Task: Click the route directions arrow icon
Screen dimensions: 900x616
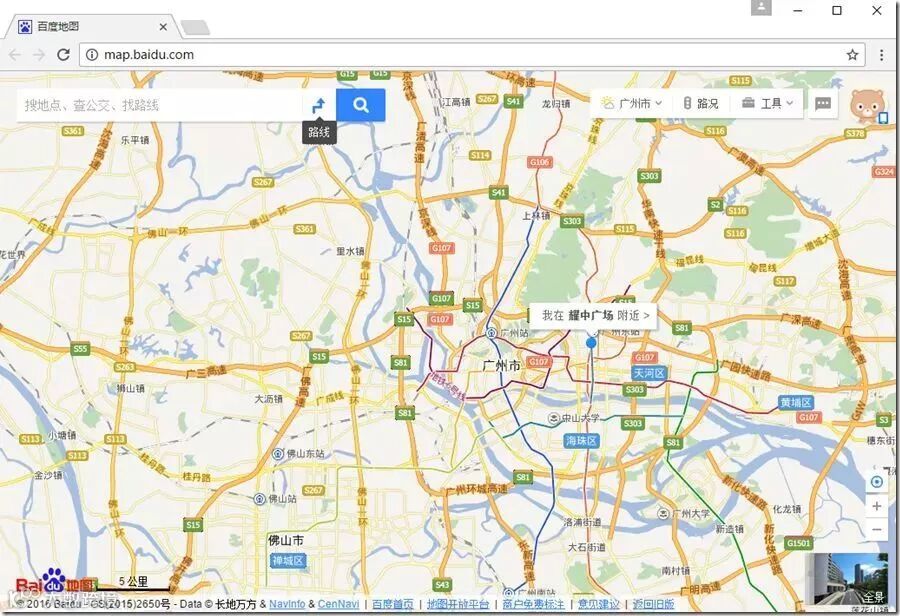Action: pyautogui.click(x=319, y=105)
